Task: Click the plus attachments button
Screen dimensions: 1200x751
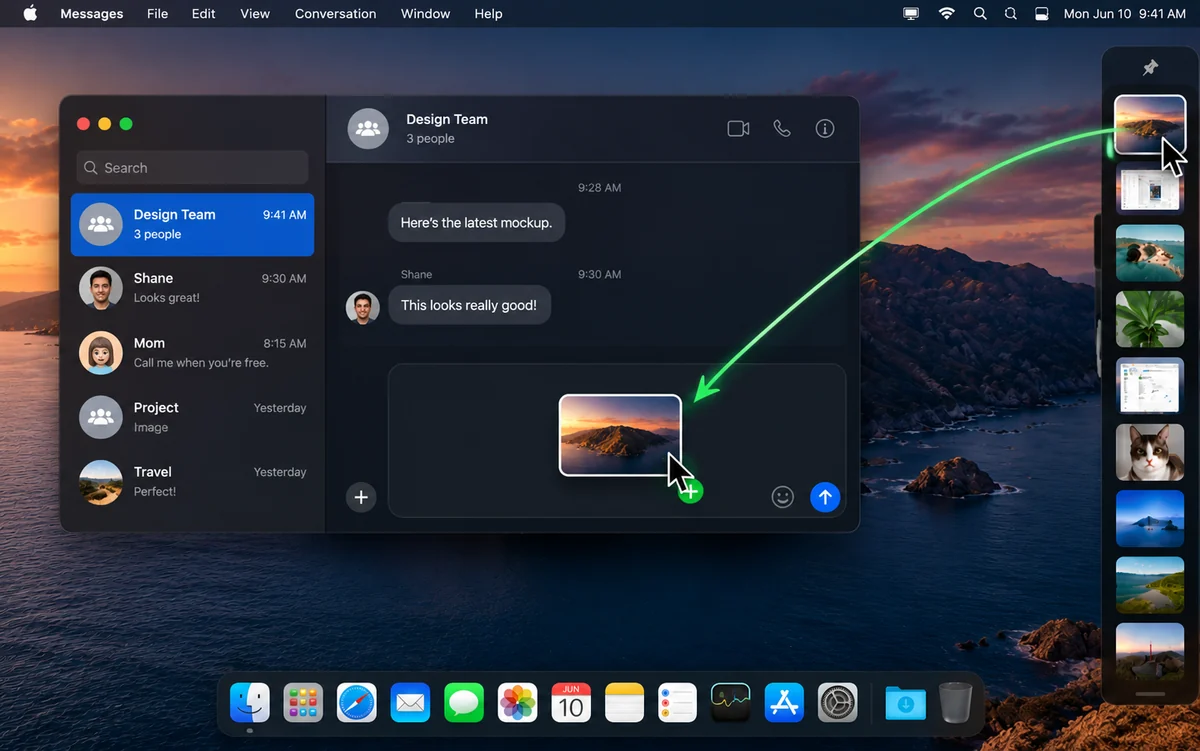Action: coord(361,497)
